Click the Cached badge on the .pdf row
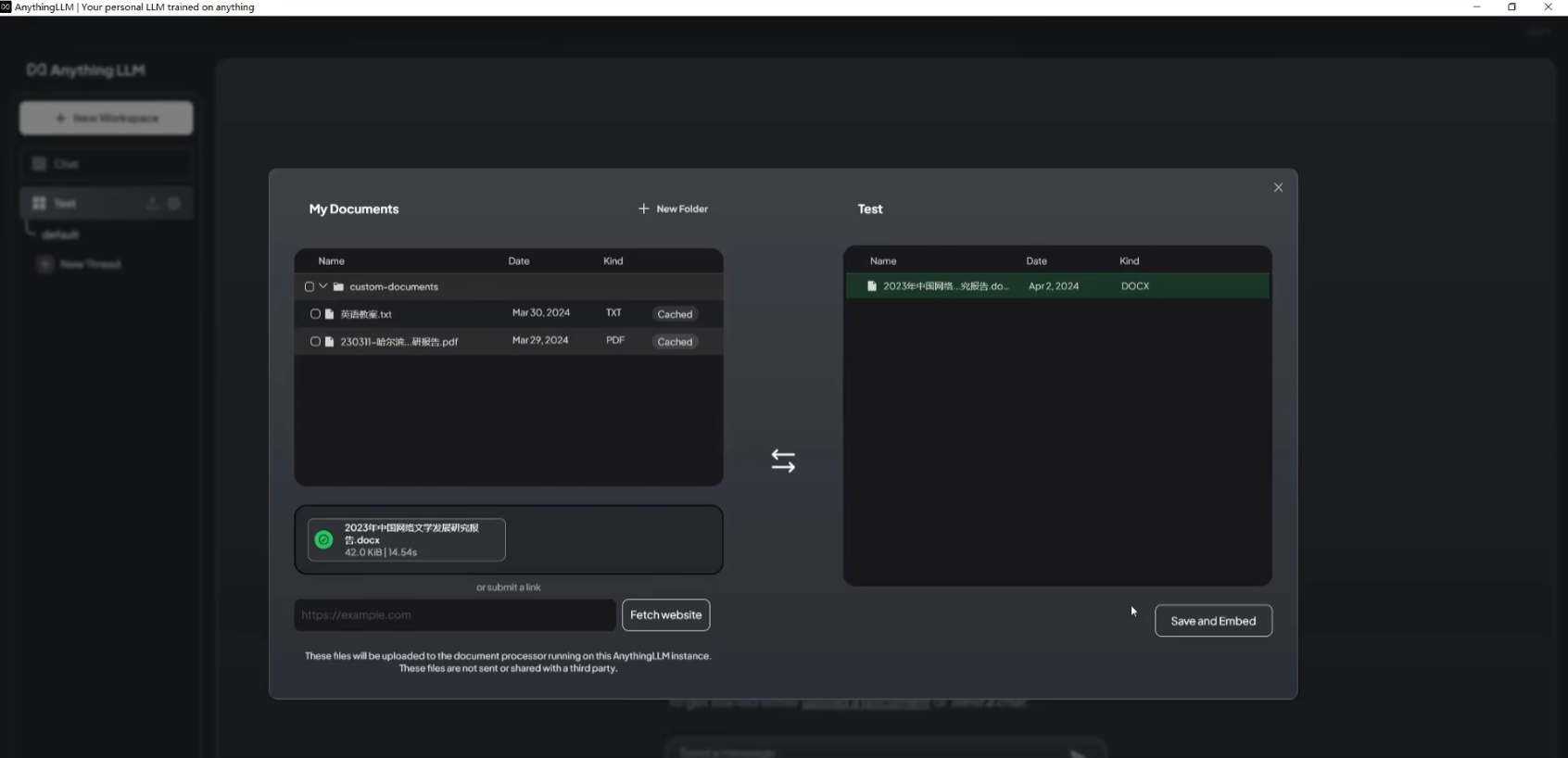The height and width of the screenshot is (758, 1568). [x=675, y=342]
